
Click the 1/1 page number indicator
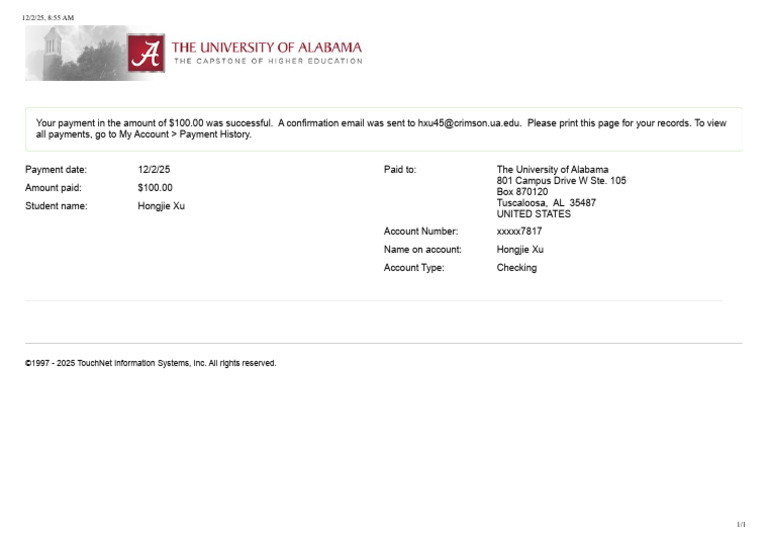(741, 524)
